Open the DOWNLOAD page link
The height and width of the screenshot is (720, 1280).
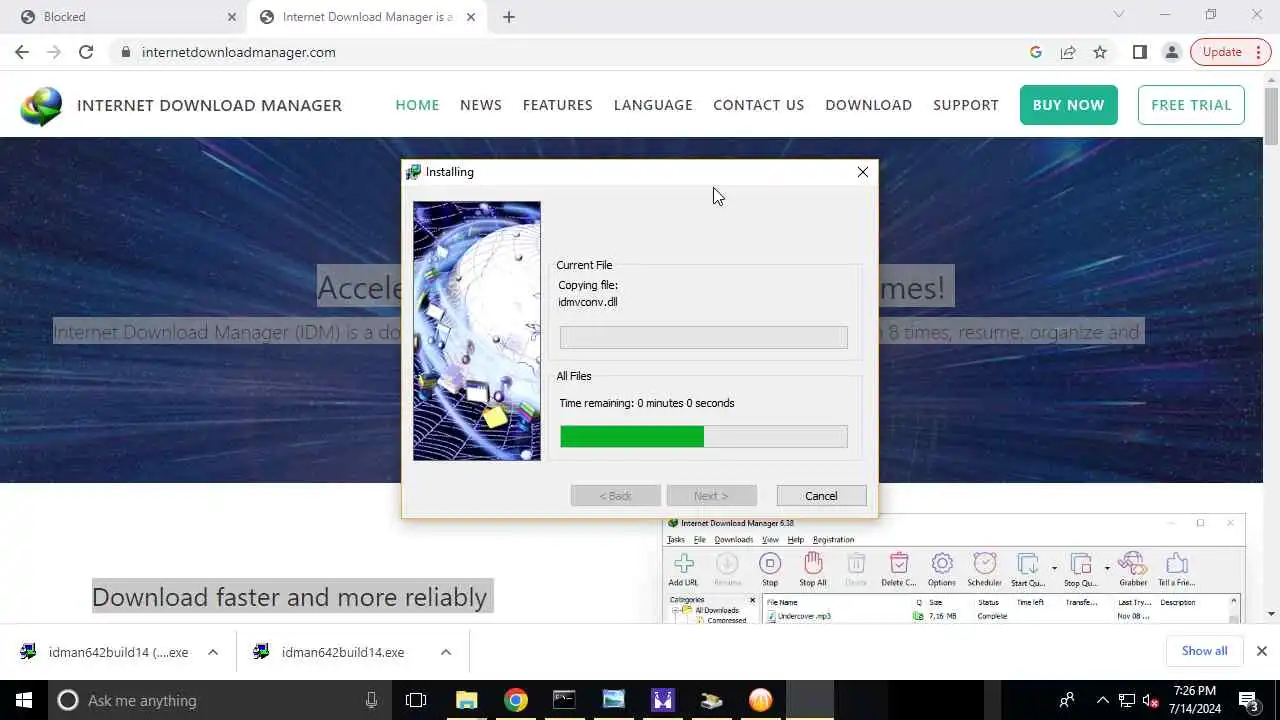click(x=868, y=105)
